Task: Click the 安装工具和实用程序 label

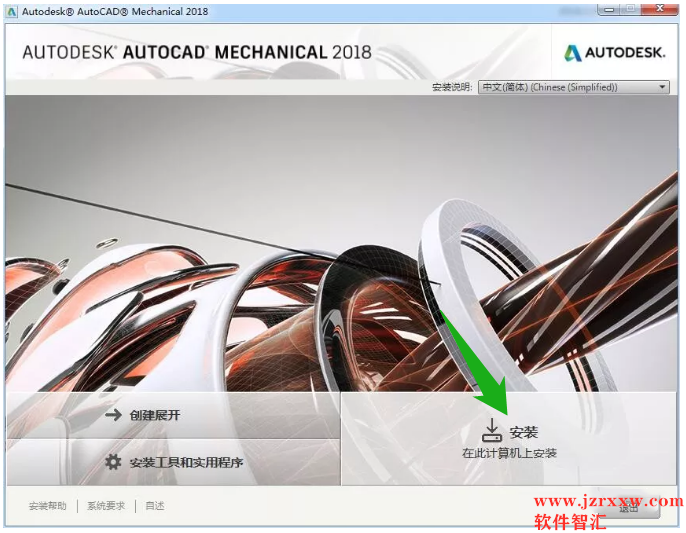Action: coord(186,462)
